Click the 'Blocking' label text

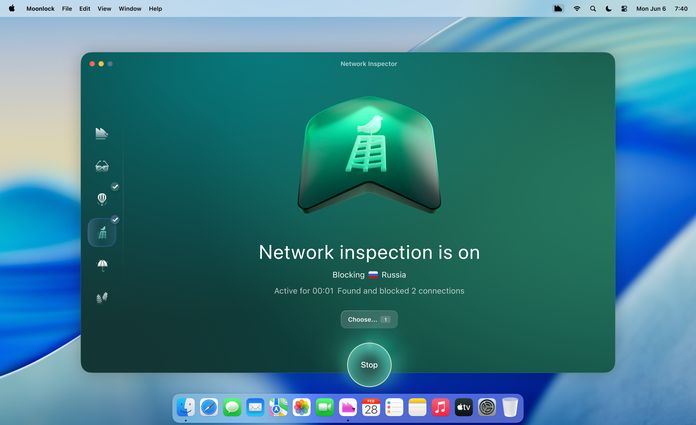pos(348,275)
